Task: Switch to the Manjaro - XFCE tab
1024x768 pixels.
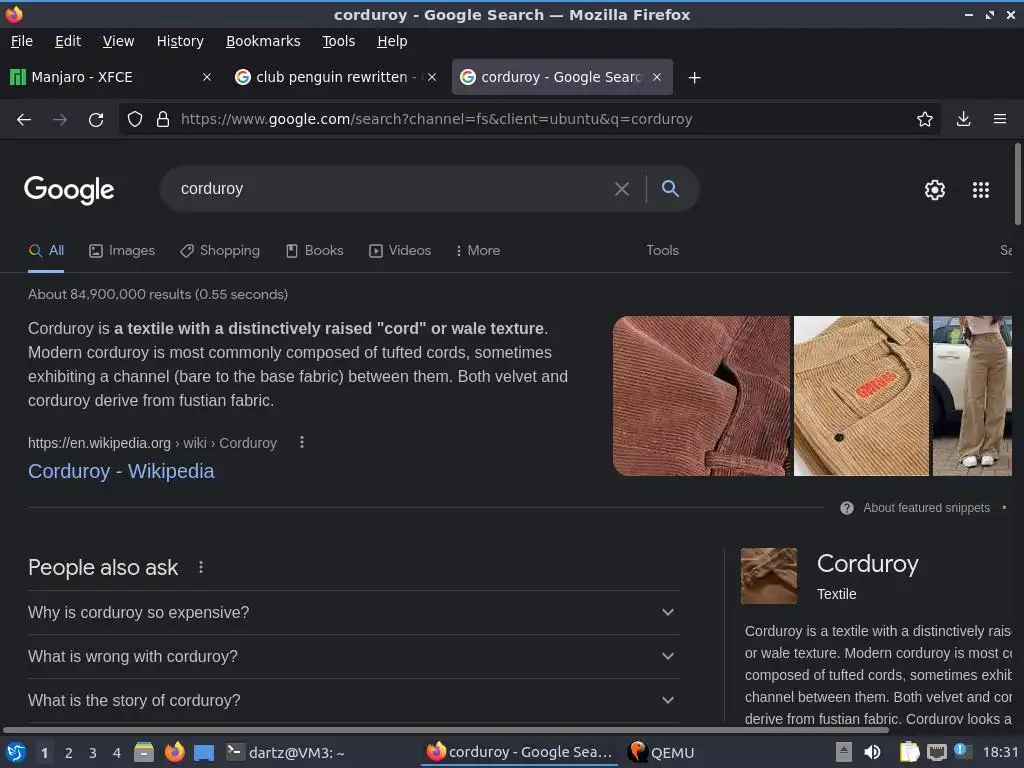Action: tap(104, 77)
